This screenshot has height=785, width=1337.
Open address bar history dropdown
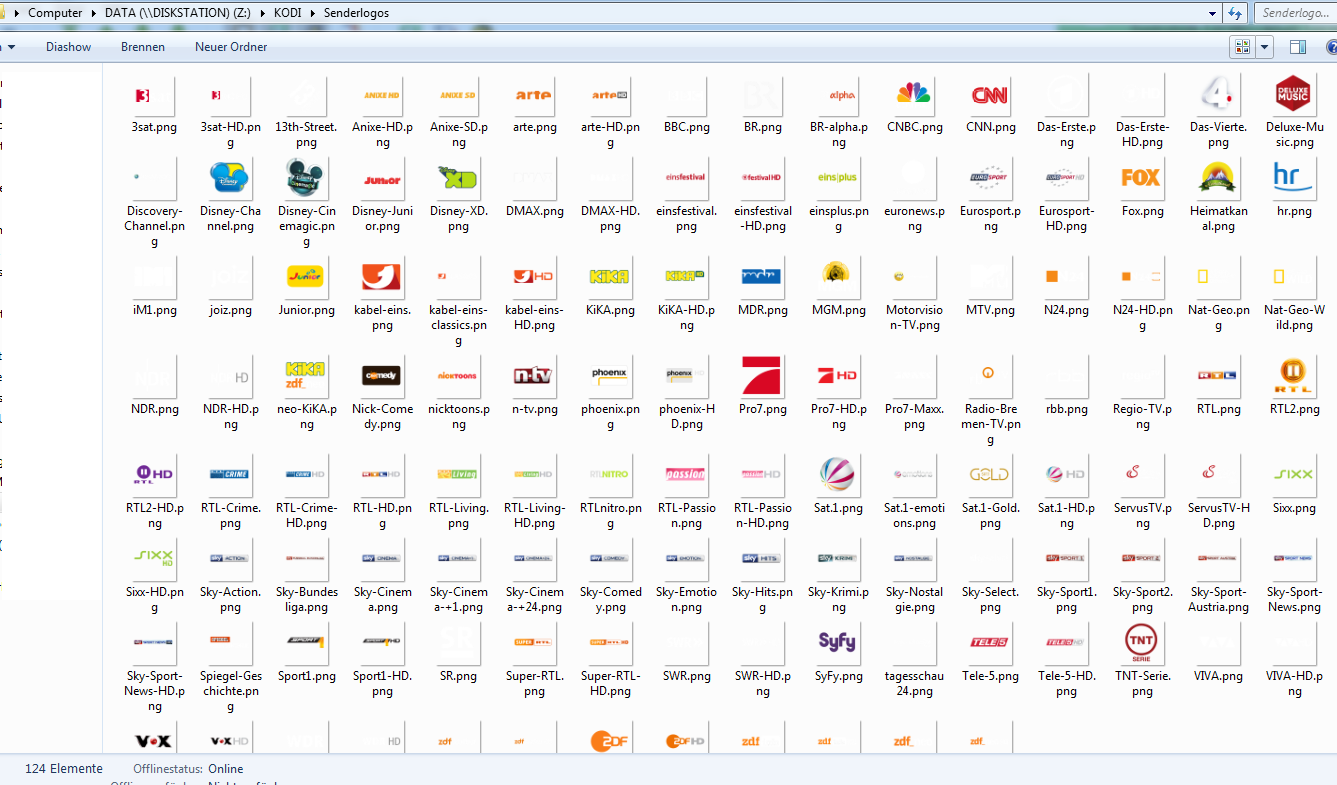pos(1211,13)
